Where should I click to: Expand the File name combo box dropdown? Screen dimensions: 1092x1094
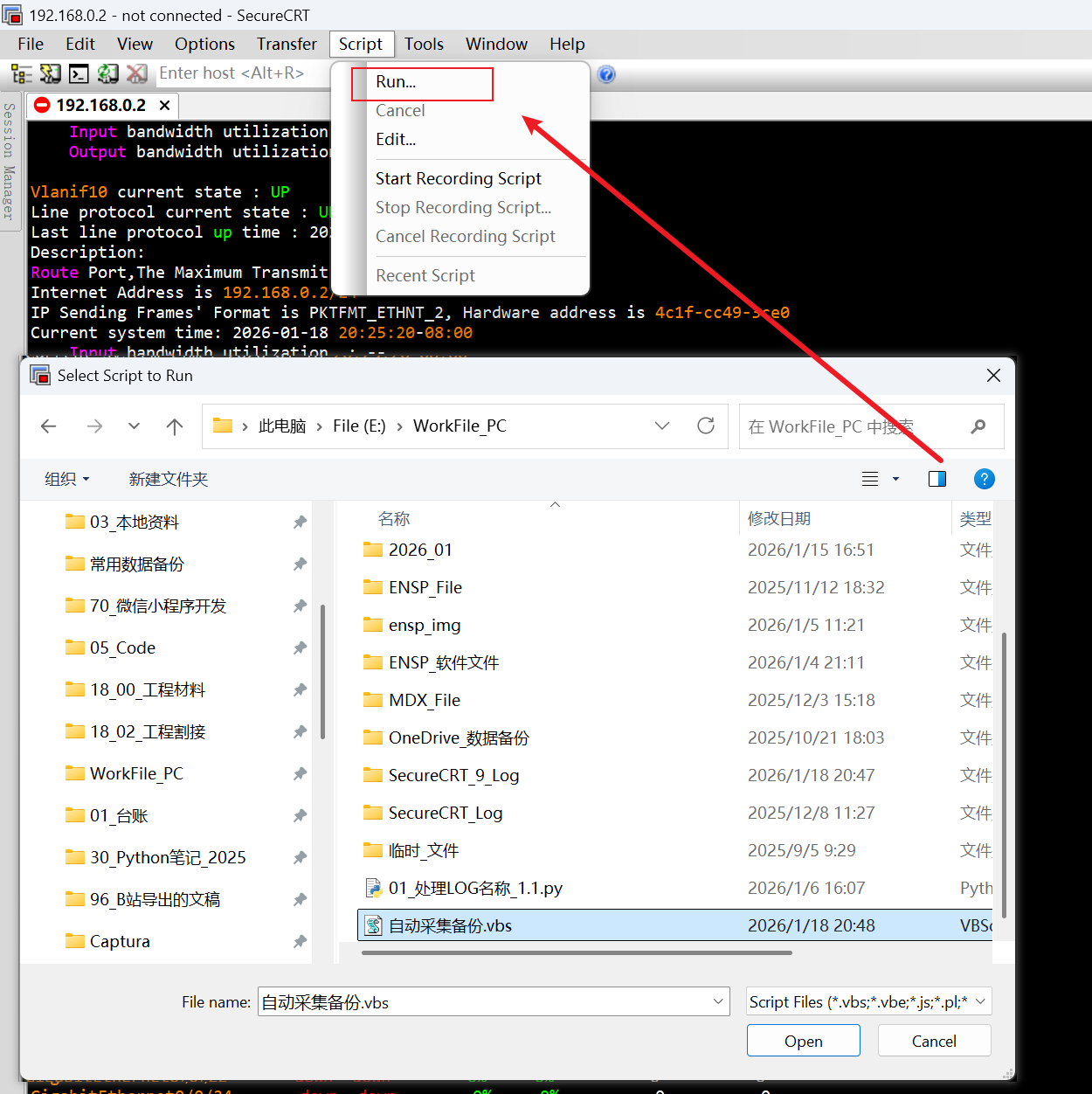coord(719,1001)
